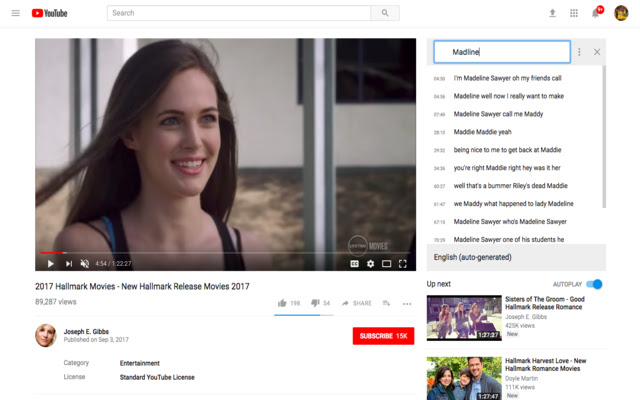640x400 pixels.
Task: Toggle the Autoplay switch
Action: click(594, 284)
